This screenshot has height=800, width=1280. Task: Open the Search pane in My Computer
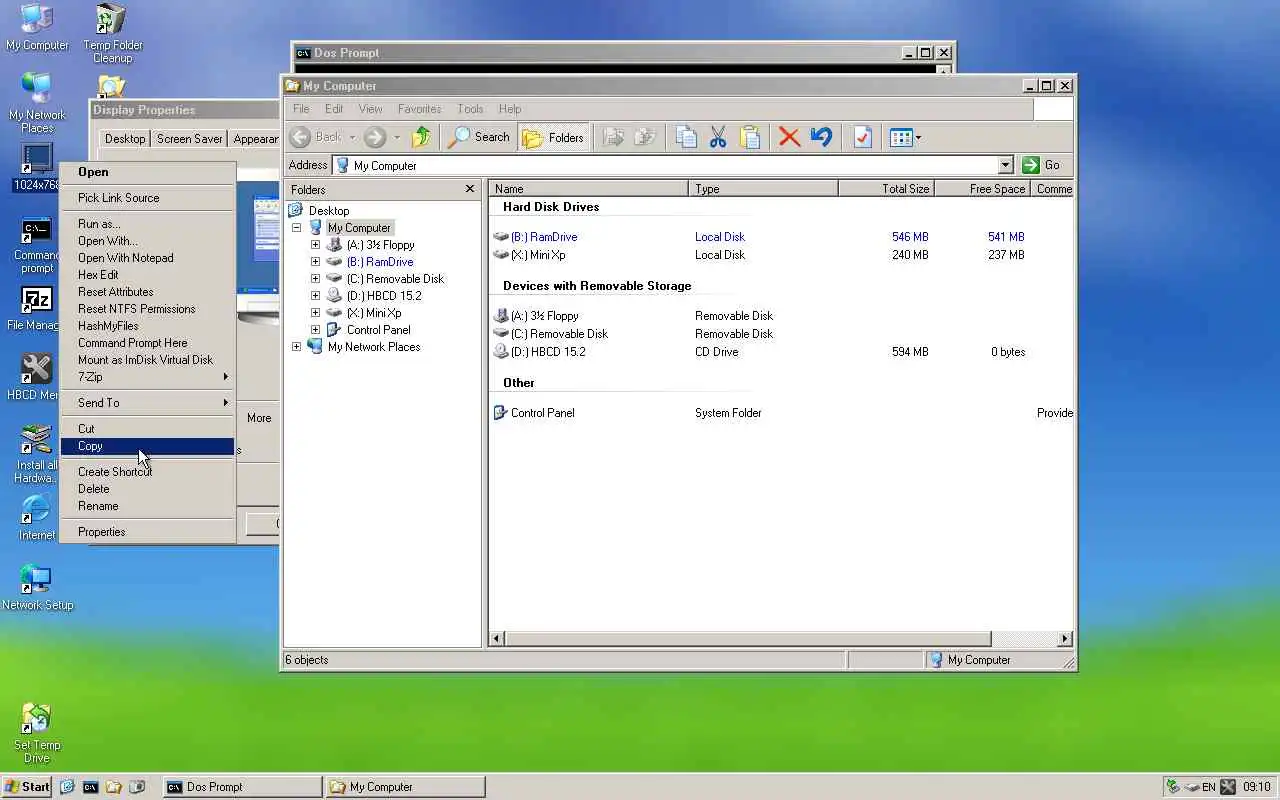(x=479, y=137)
